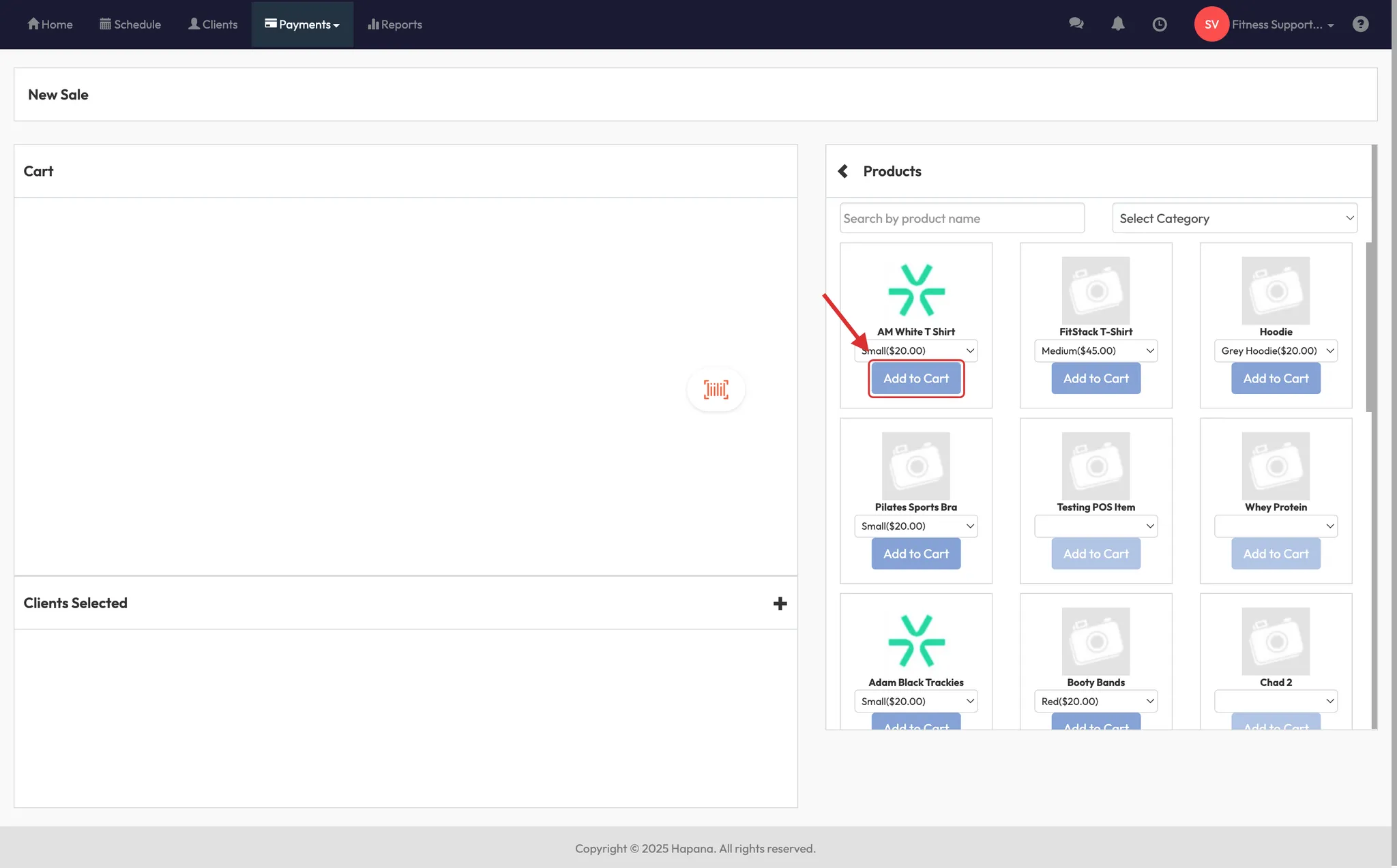The image size is (1397, 868).
Task: Go back using Products arrow icon
Action: [x=843, y=171]
